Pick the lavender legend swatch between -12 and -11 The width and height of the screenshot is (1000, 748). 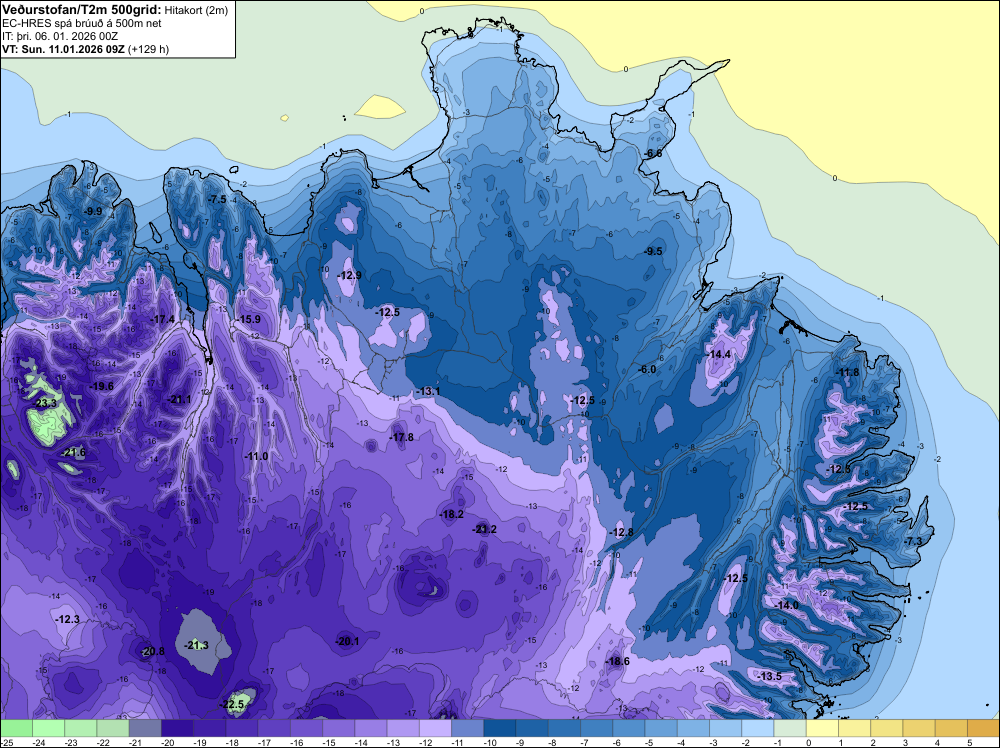pyautogui.click(x=435, y=728)
